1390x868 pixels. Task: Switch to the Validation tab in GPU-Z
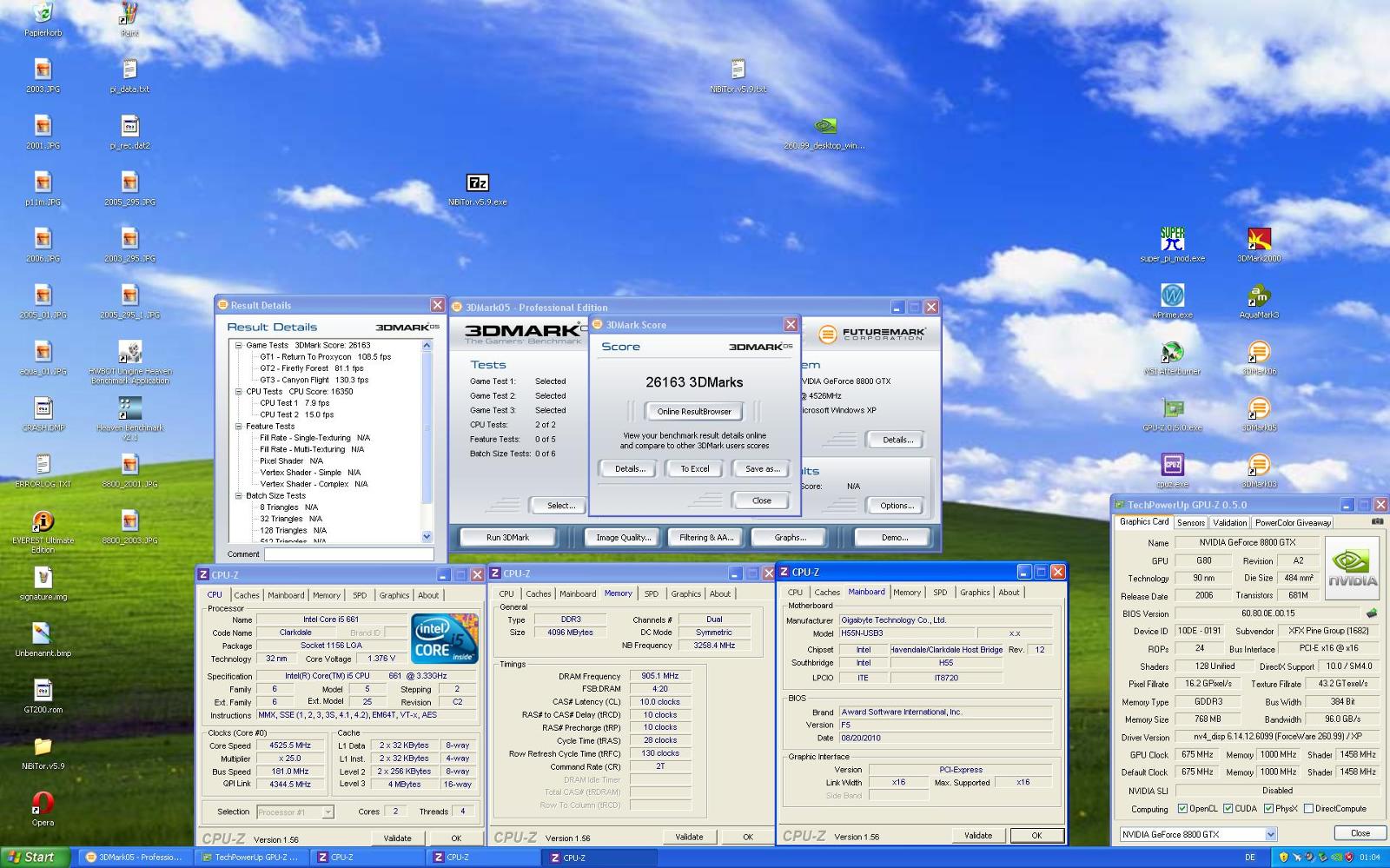[1229, 523]
